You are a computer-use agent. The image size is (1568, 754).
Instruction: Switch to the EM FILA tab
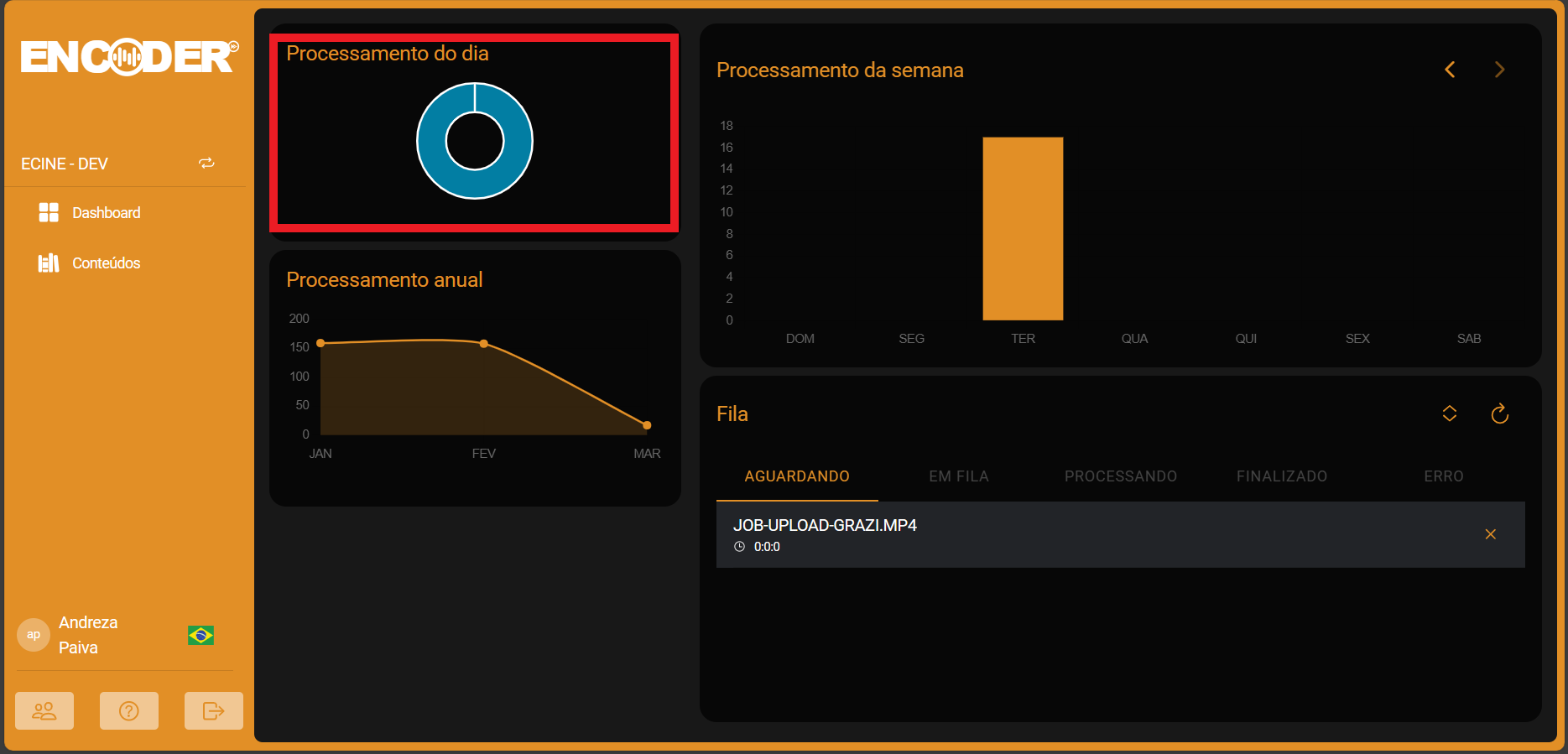pyautogui.click(x=959, y=476)
